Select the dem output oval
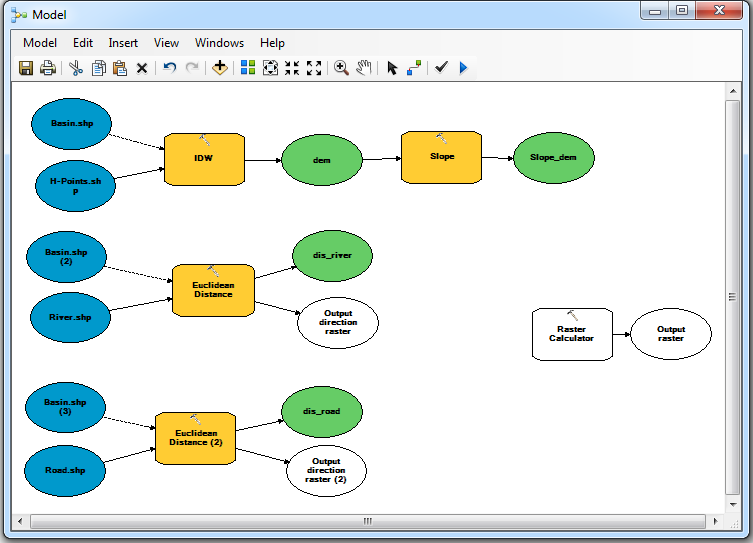 (x=322, y=160)
